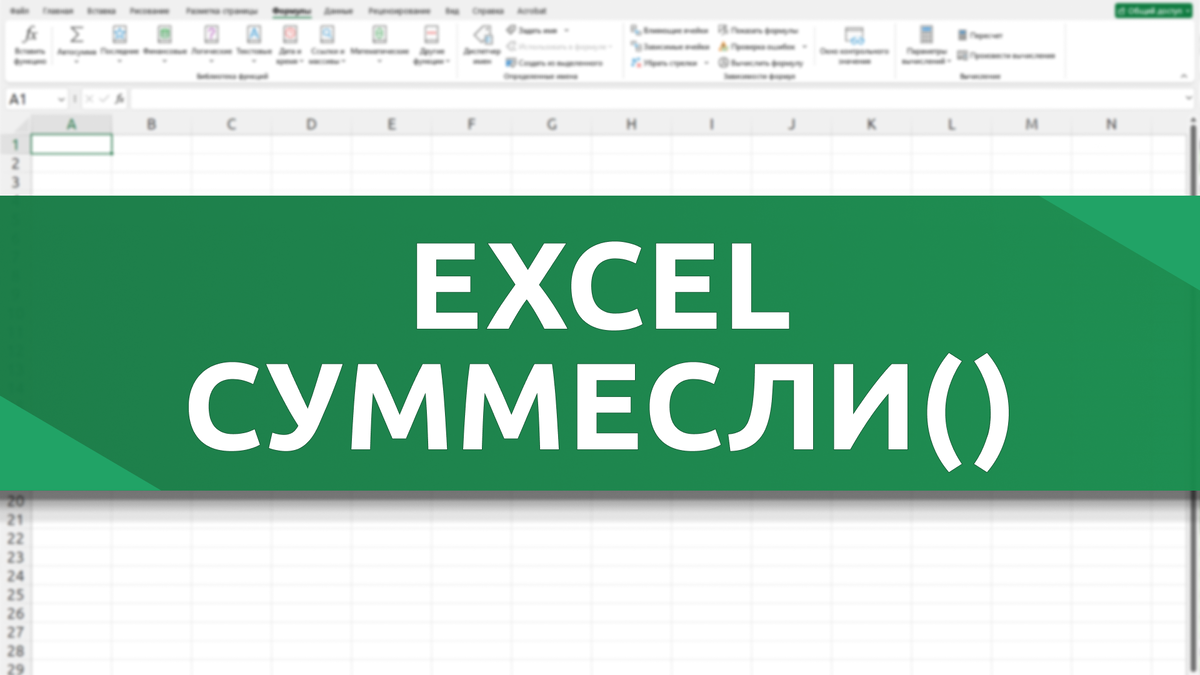Open Calculation Options

[925, 46]
